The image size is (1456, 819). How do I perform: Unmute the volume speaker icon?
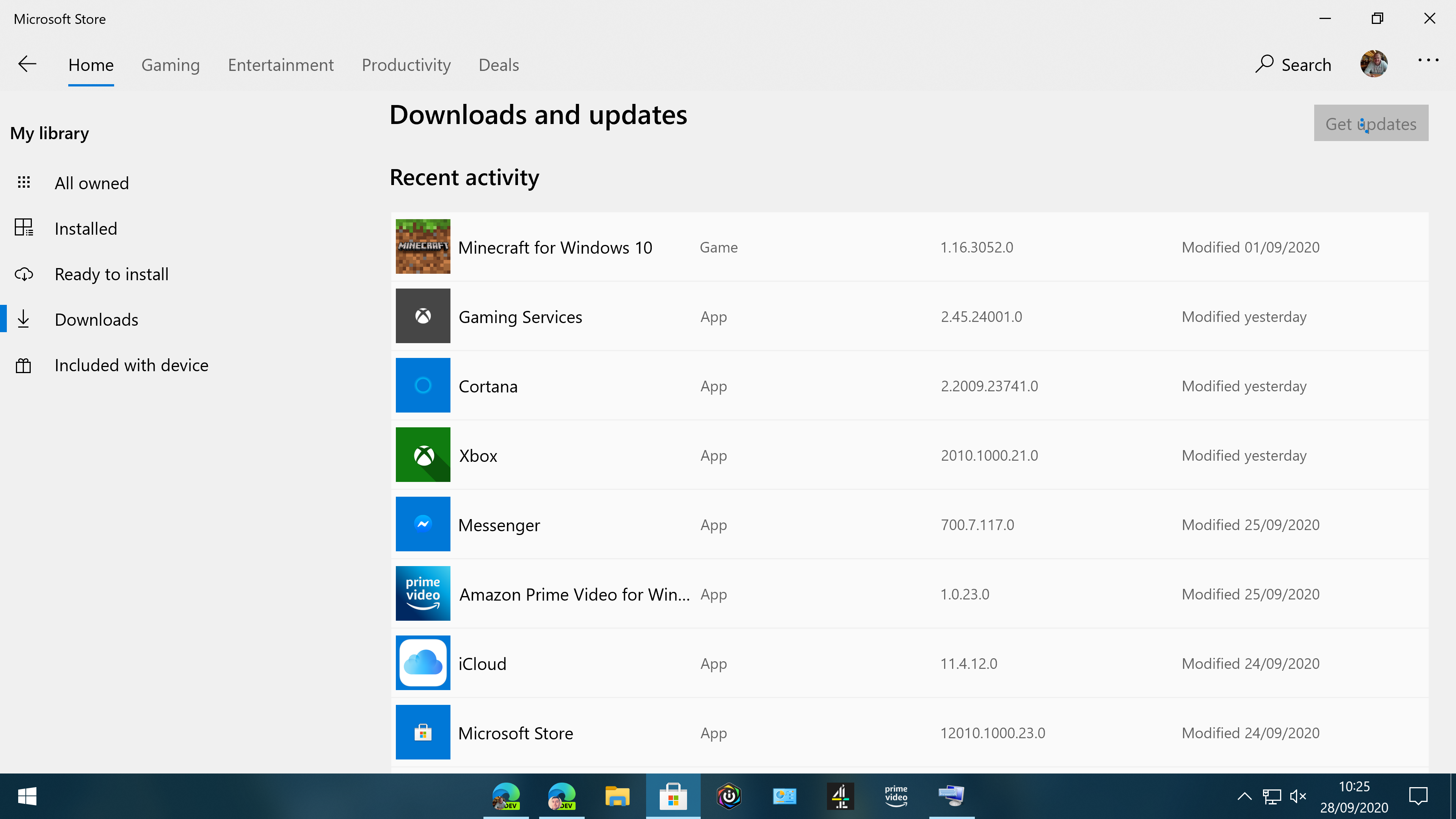[1298, 796]
